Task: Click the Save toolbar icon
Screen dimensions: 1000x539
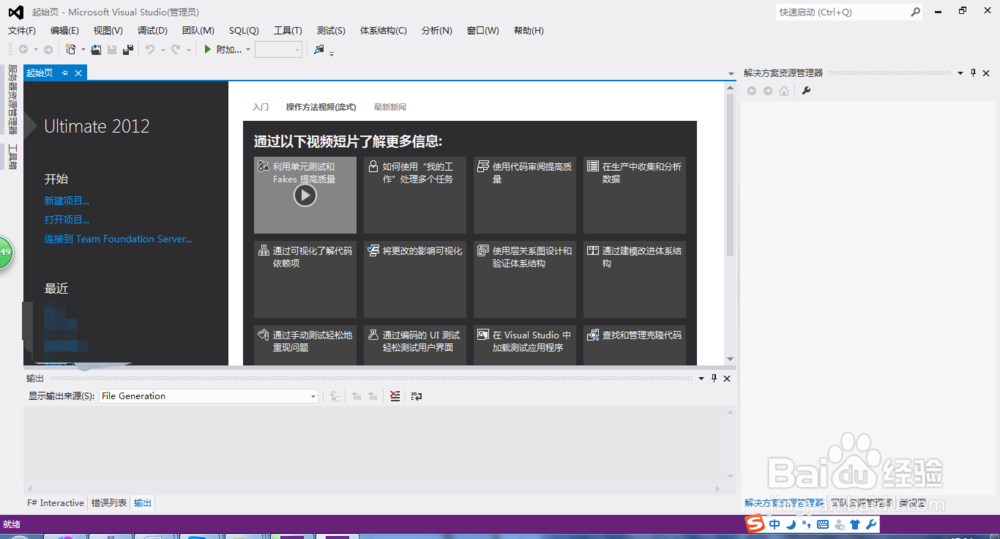Action: tap(112, 49)
